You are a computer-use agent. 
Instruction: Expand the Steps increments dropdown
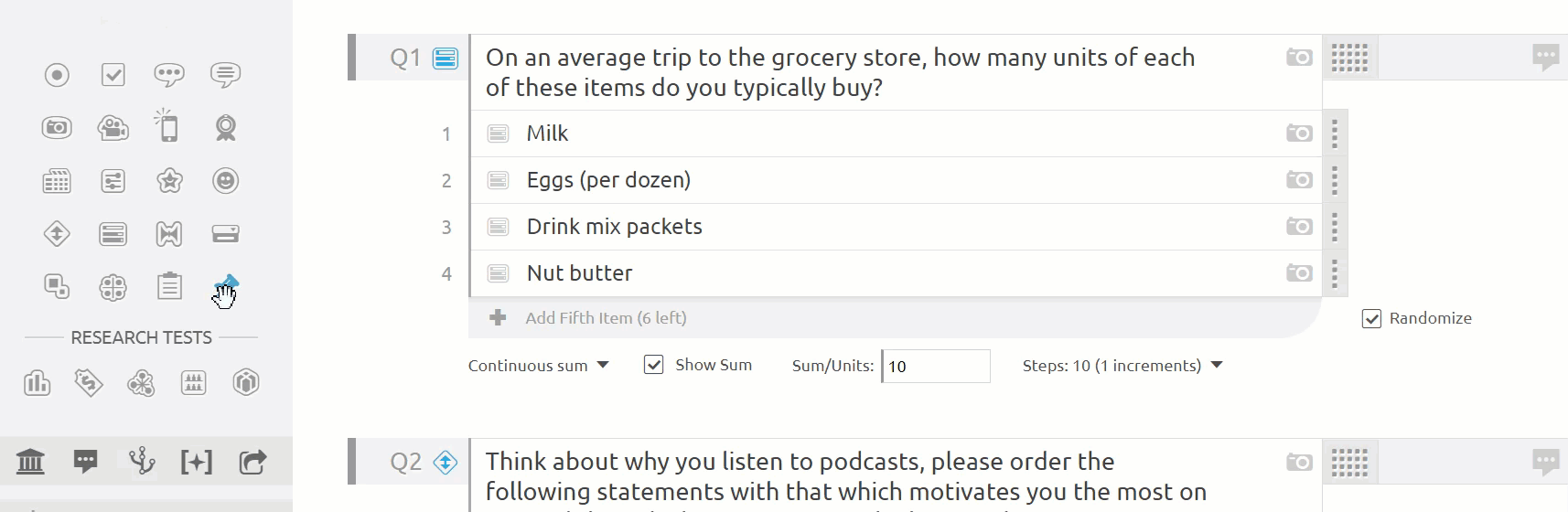1122,366
